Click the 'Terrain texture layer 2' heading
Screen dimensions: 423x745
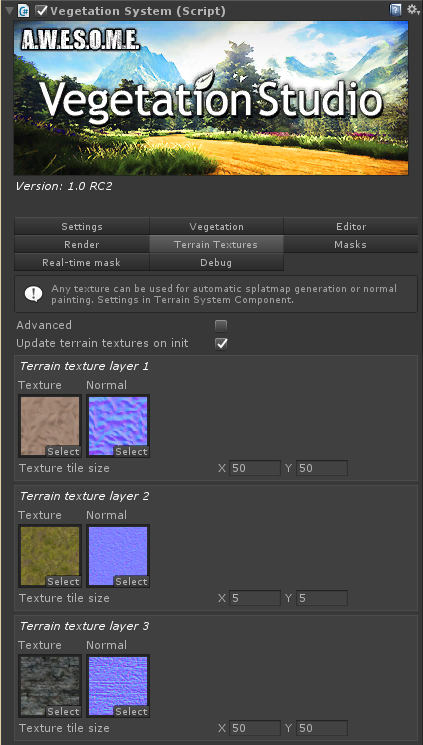pos(84,497)
